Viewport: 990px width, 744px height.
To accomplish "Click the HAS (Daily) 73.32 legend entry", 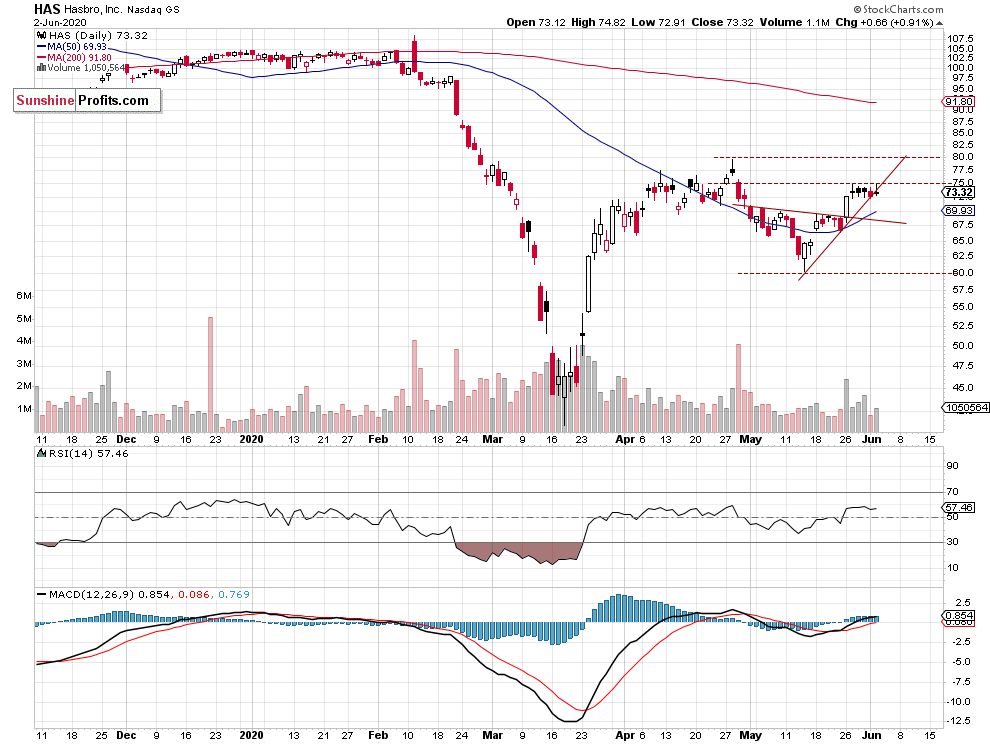I will click(97, 36).
